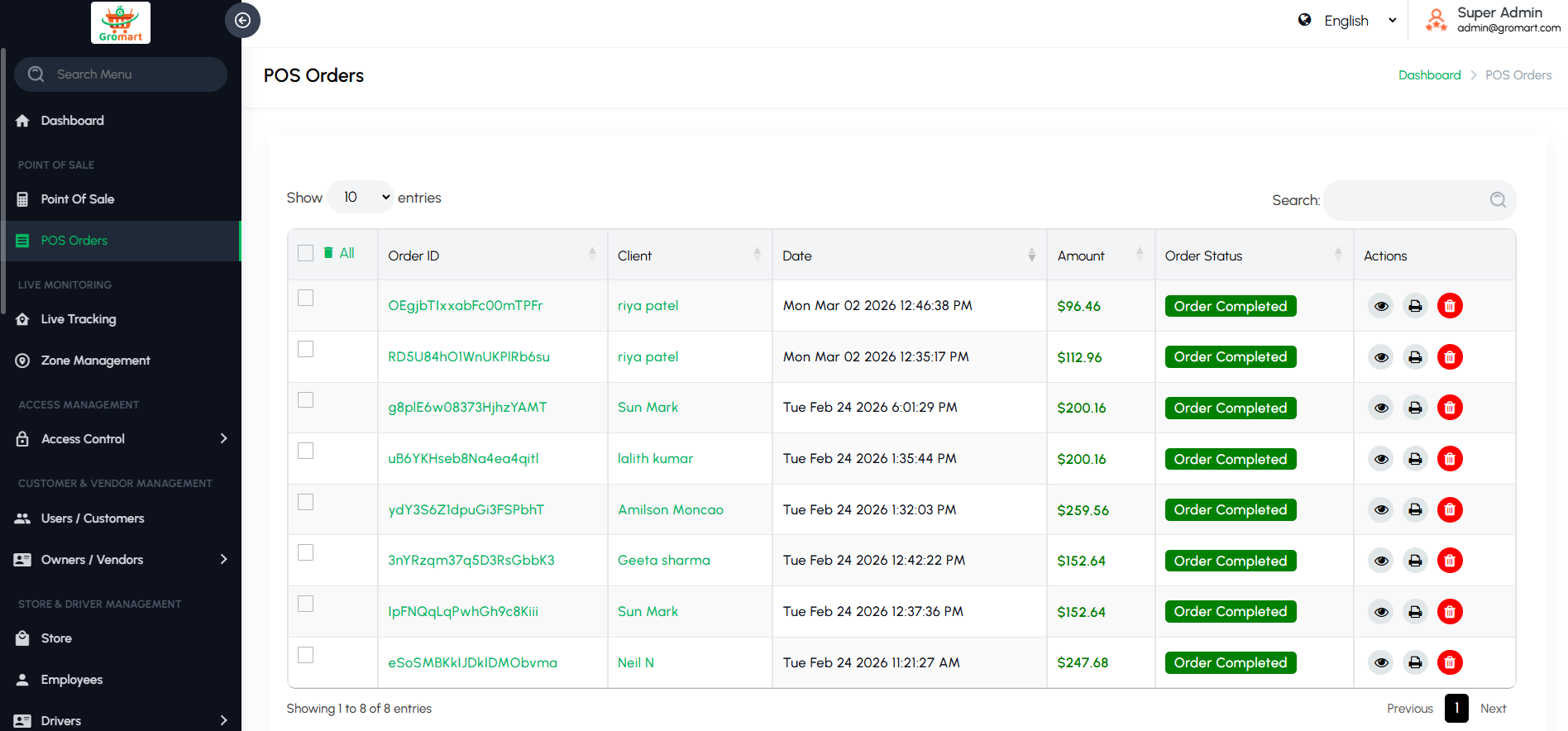
Task: Open Point Of Sale in sidebar
Action: pos(78,199)
